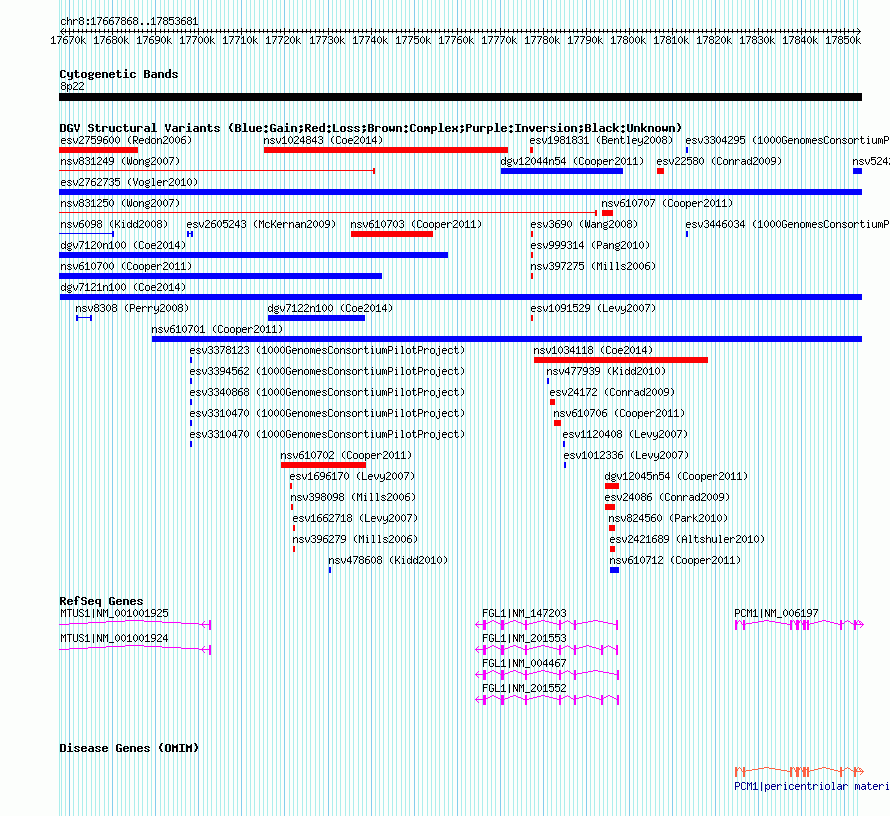Viewport: 890px width, 816px height.
Task: Click the Cytogenetic Bands track heading
Action: 119,74
